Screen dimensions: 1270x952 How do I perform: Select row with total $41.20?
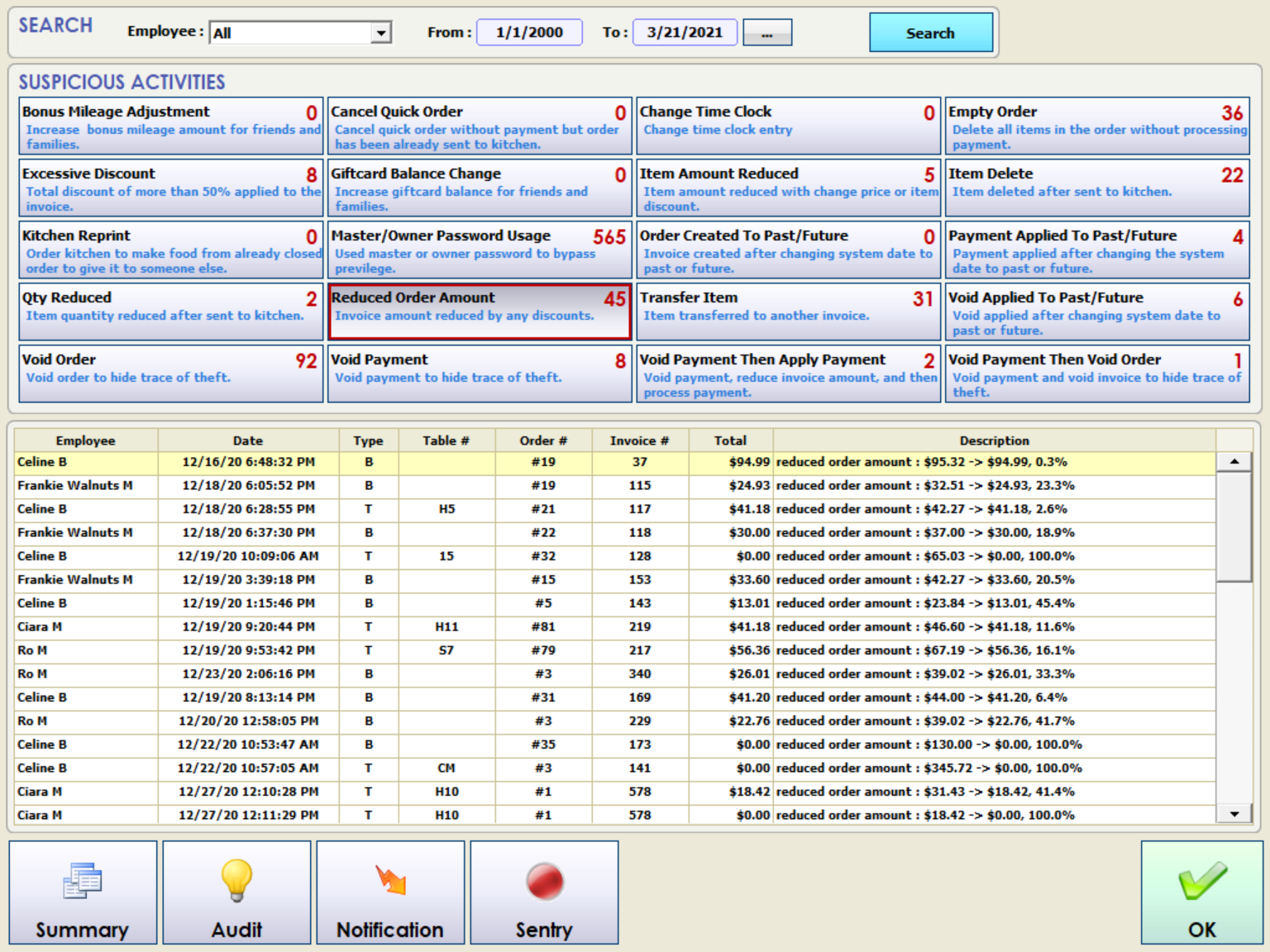pyautogui.click(x=615, y=697)
